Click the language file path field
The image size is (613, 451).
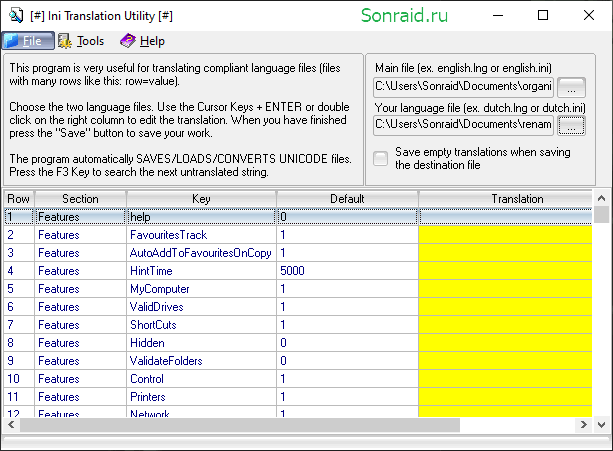(x=463, y=125)
